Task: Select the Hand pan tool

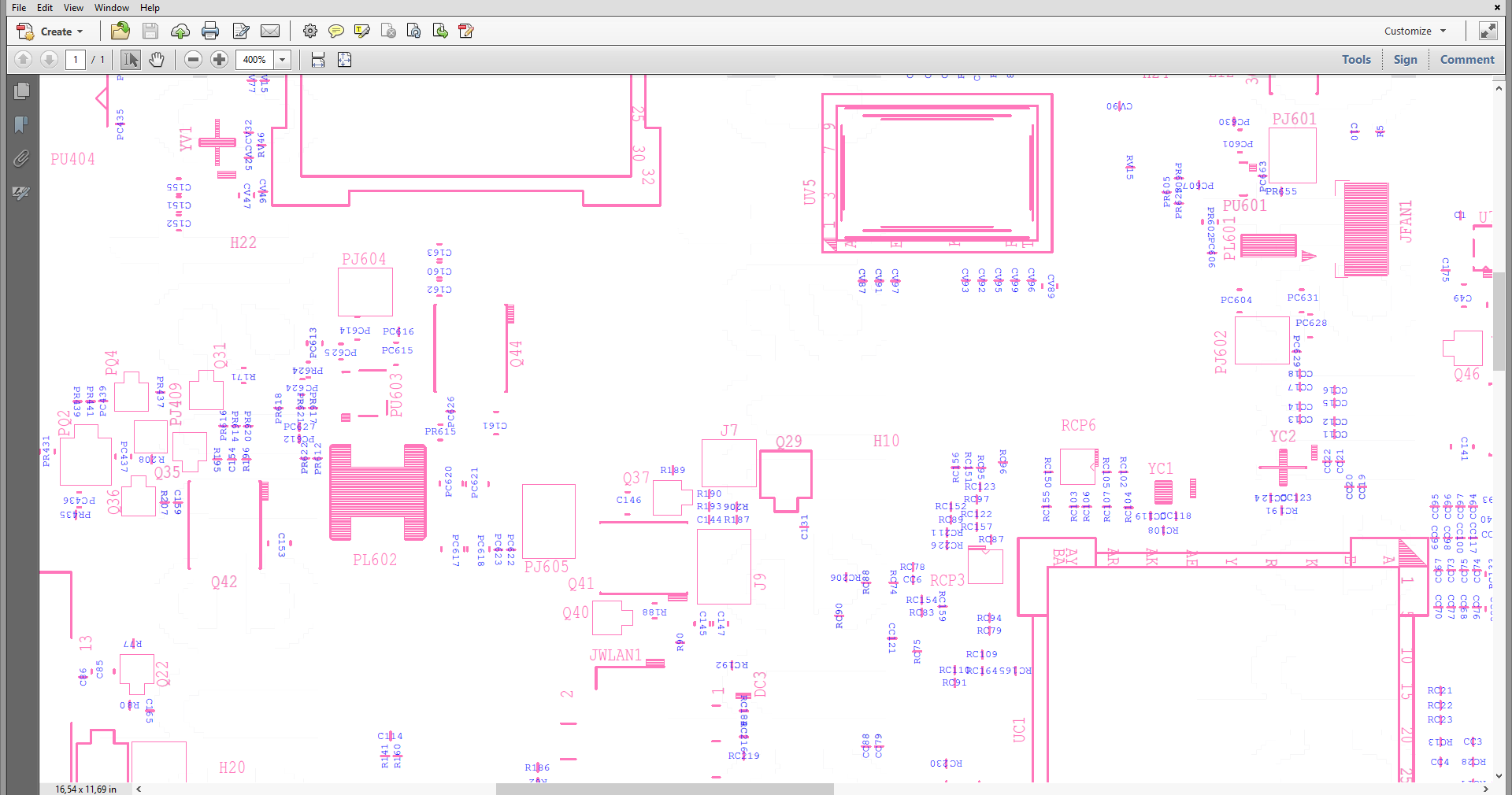Action: click(157, 59)
